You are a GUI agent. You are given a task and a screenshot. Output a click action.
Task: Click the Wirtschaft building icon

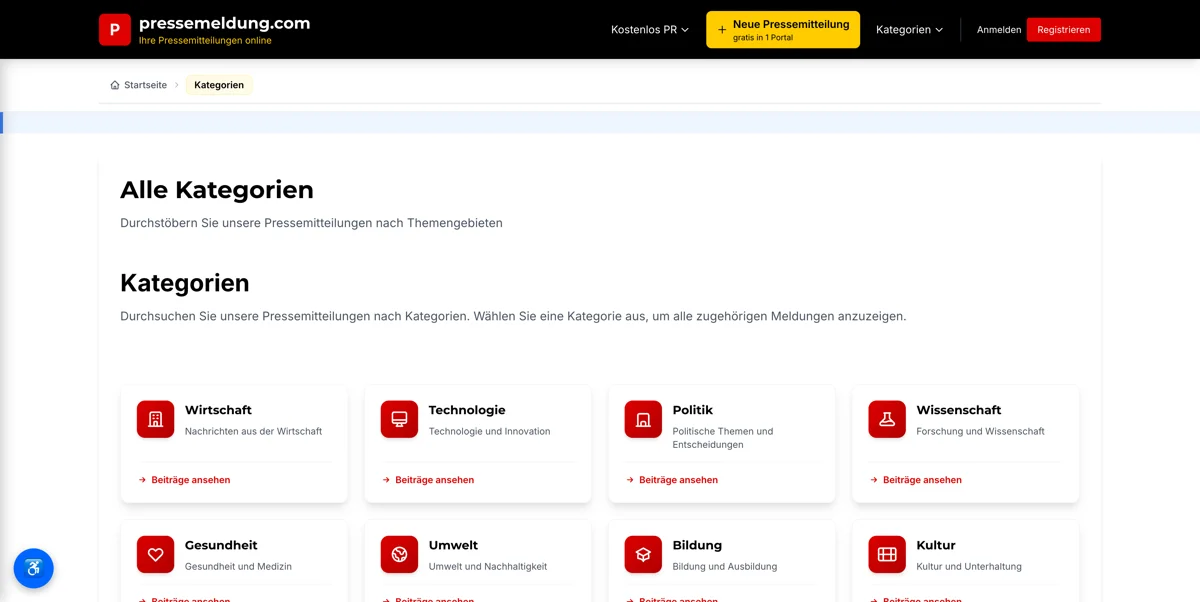click(x=155, y=419)
